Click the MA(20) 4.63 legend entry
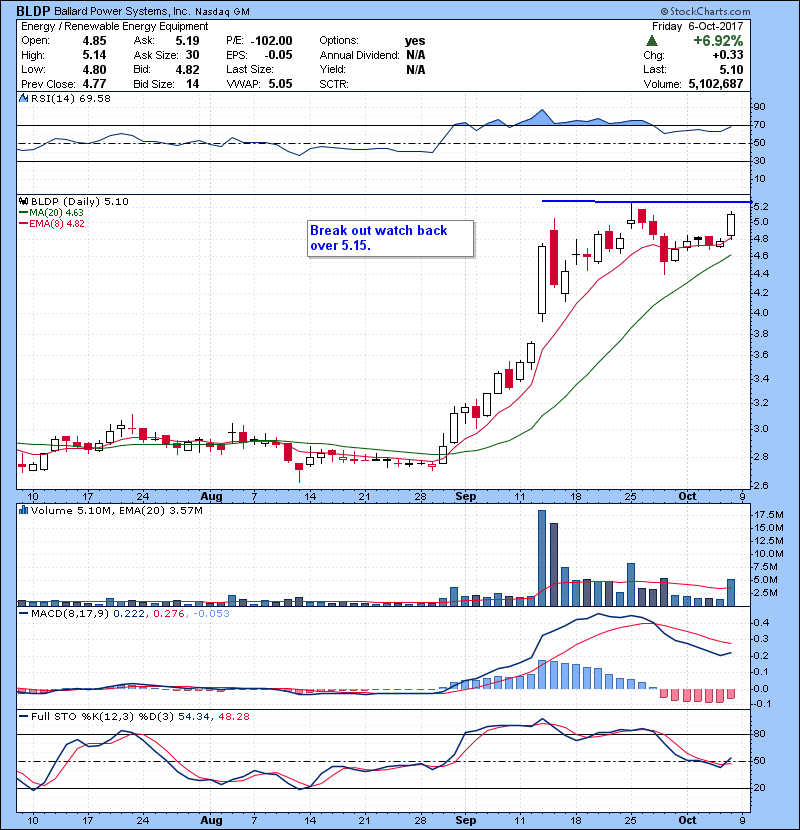This screenshot has height=830, width=800. click(x=51, y=212)
